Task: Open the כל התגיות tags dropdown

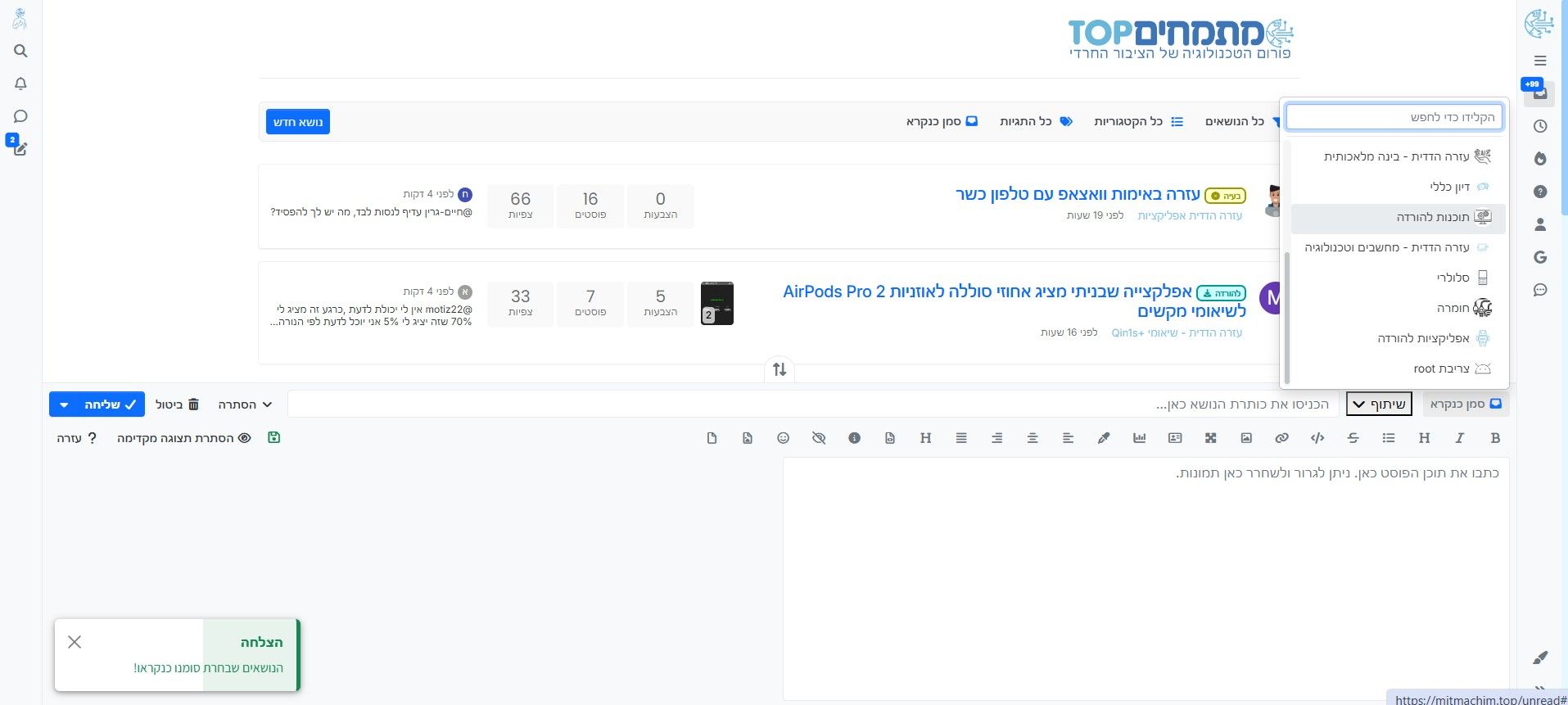Action: 1036,121
